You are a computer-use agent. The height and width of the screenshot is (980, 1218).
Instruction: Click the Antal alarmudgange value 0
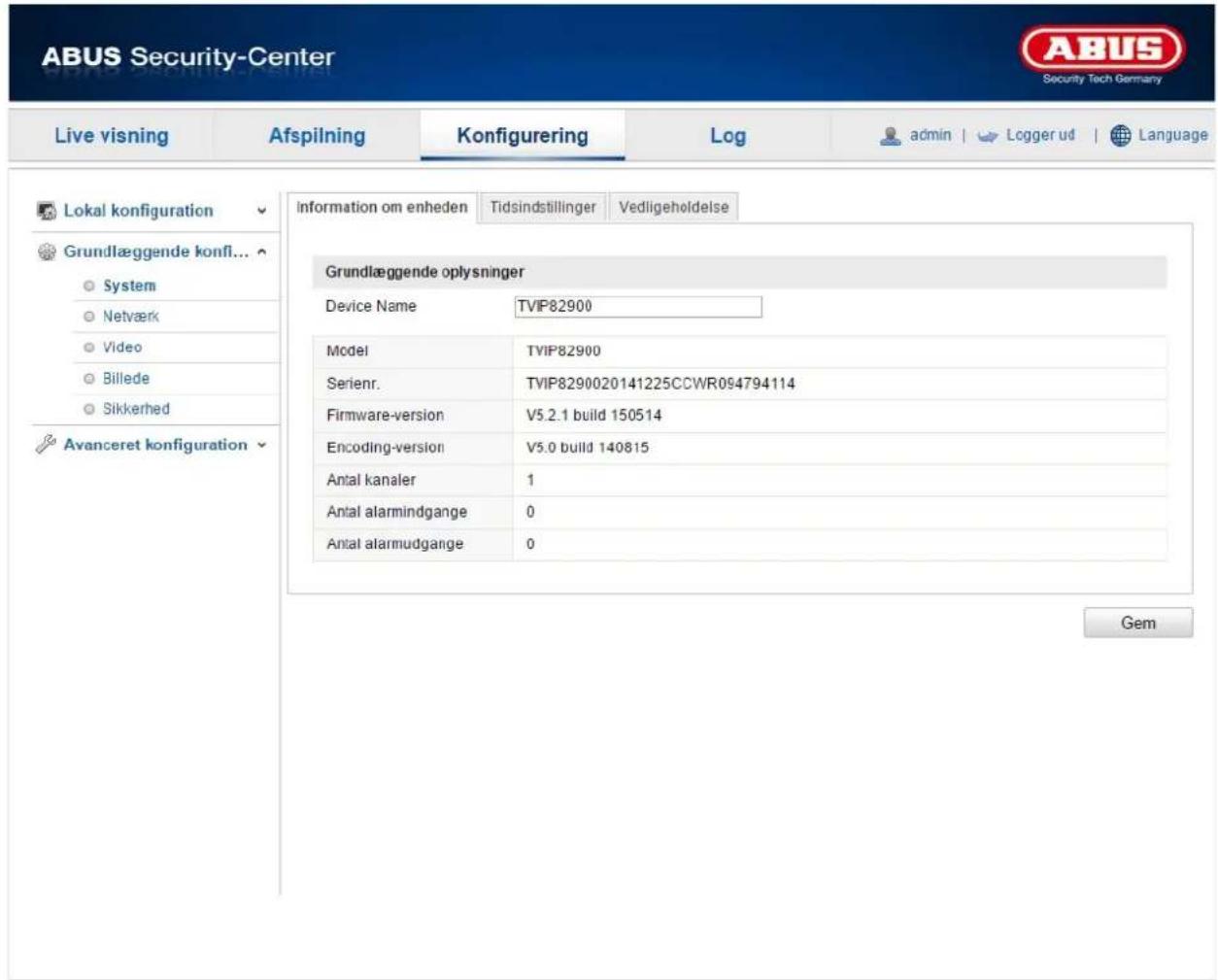click(x=530, y=544)
